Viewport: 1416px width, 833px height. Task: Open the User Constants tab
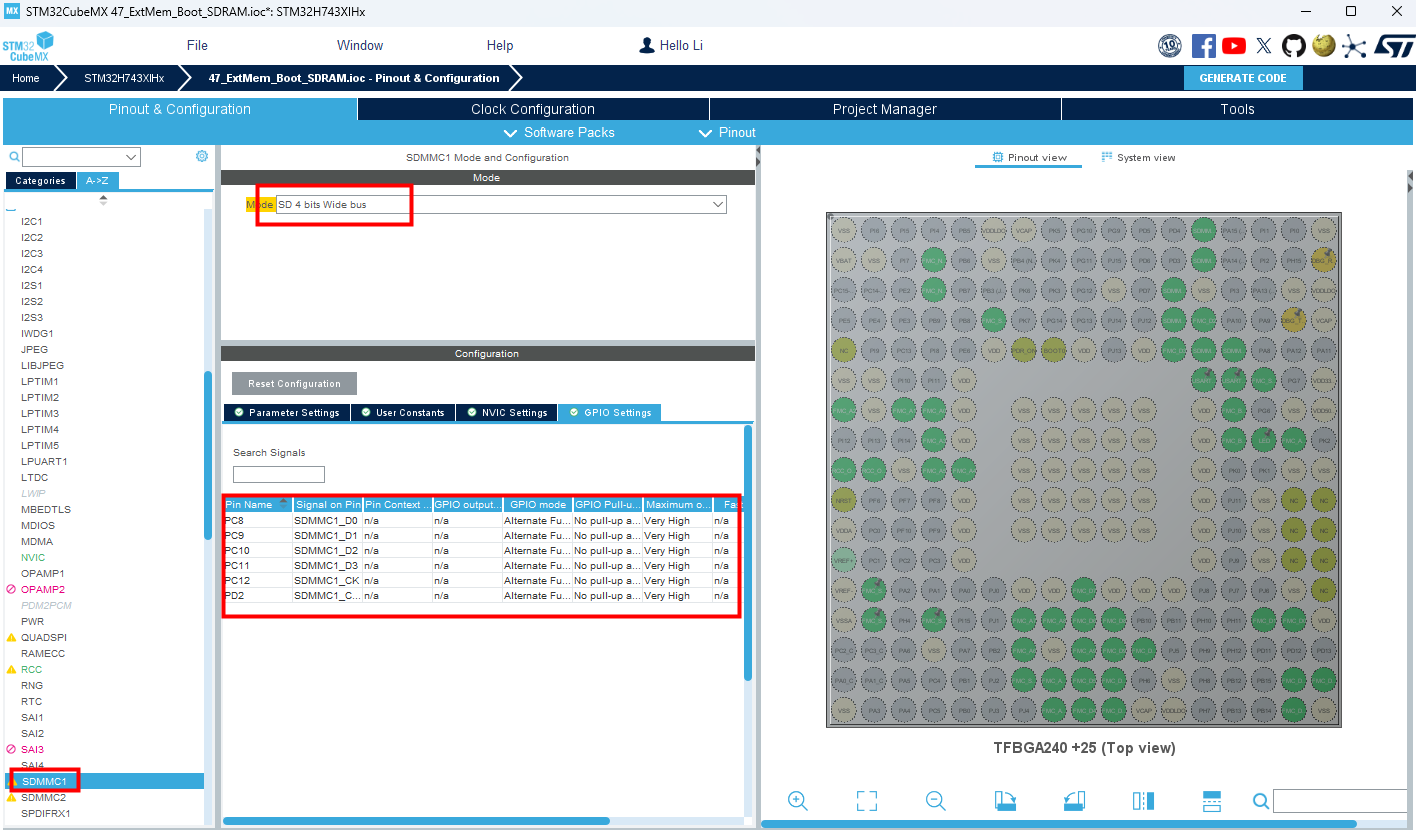pyautogui.click(x=403, y=412)
